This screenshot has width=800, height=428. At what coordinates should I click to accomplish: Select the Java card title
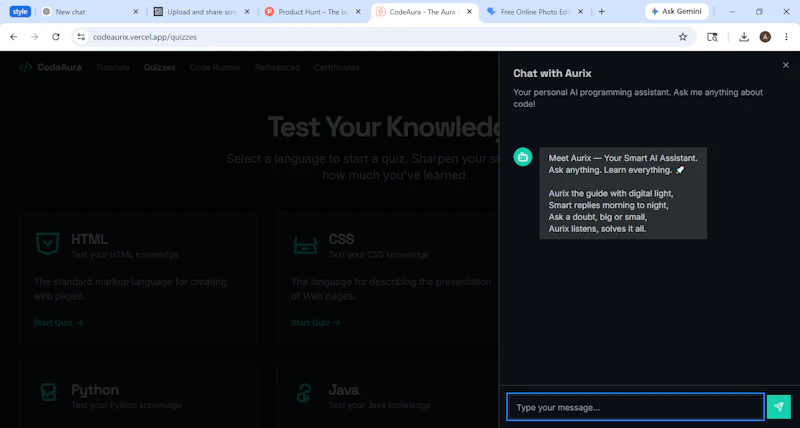tap(343, 390)
